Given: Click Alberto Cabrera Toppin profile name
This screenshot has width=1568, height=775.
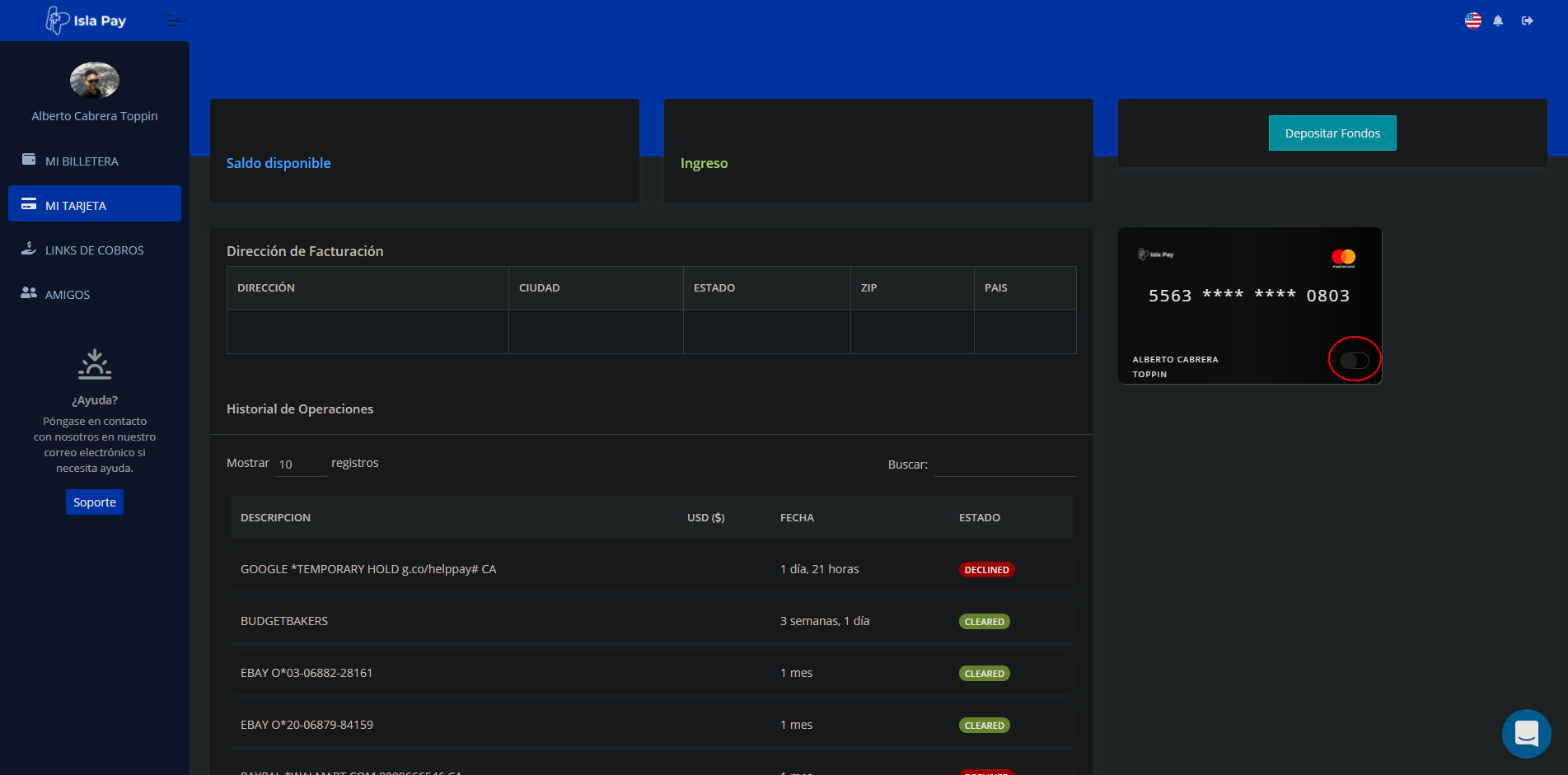Looking at the screenshot, I should 95,116.
